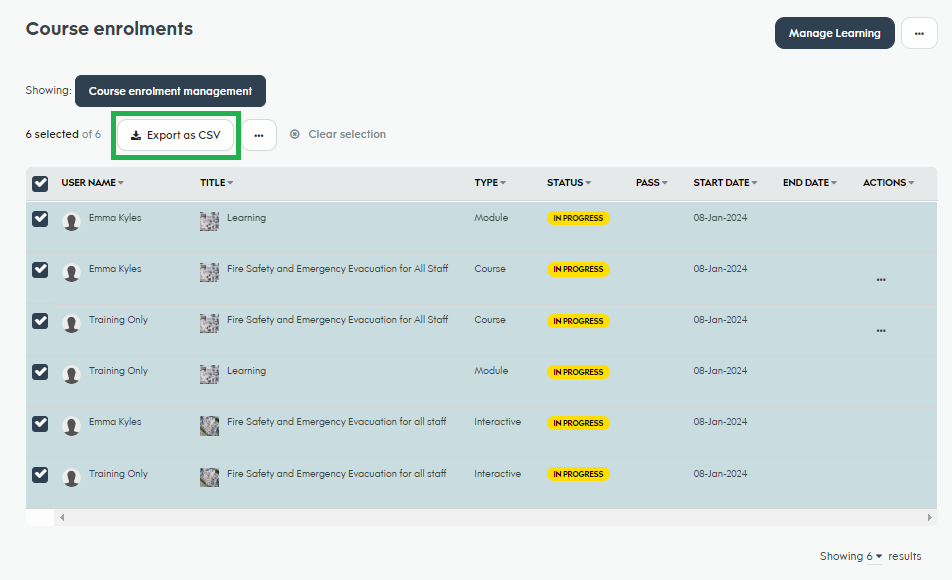This screenshot has width=952, height=580.
Task: Click the Course enrolment management filter button
Action: coord(170,91)
